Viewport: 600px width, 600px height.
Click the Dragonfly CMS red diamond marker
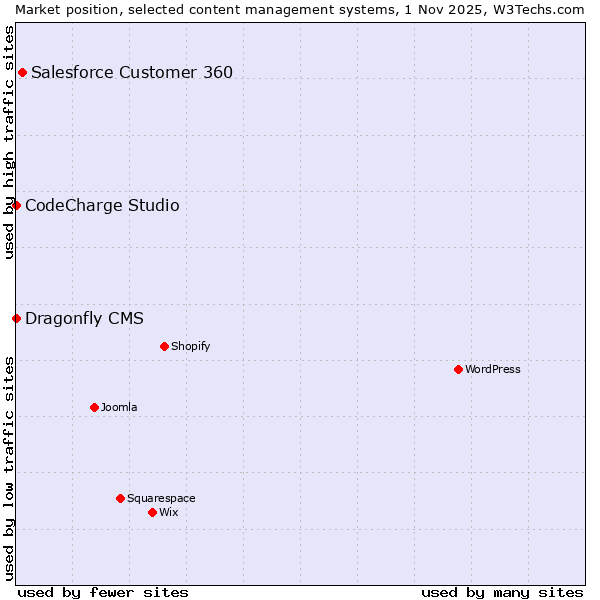16,318
